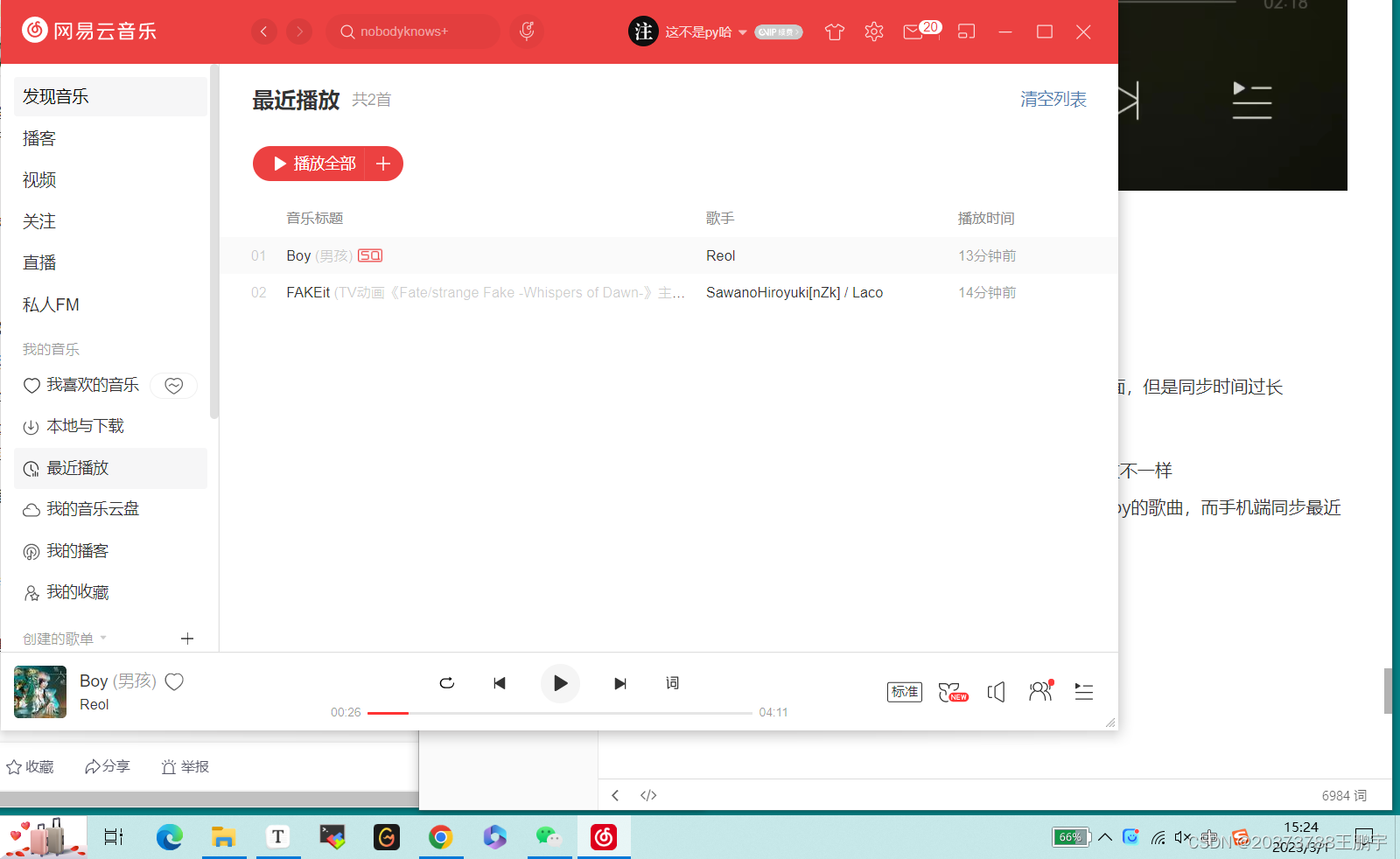Image resolution: width=1400 pixels, height=859 pixels.
Task: Click the 清空列表 link
Action: [x=1053, y=99]
